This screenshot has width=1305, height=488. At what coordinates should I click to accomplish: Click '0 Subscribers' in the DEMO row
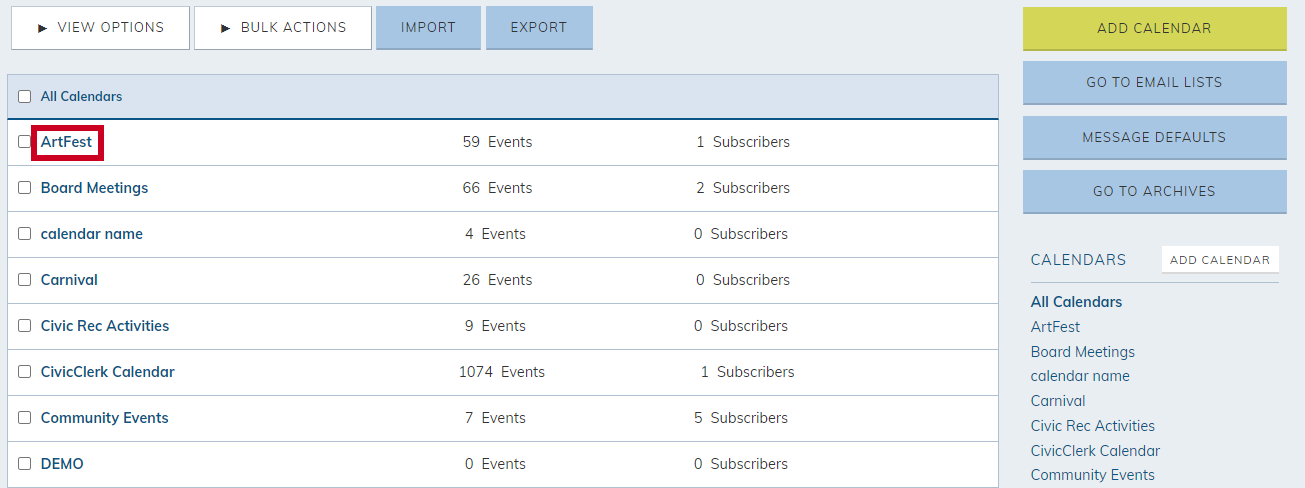tap(741, 464)
